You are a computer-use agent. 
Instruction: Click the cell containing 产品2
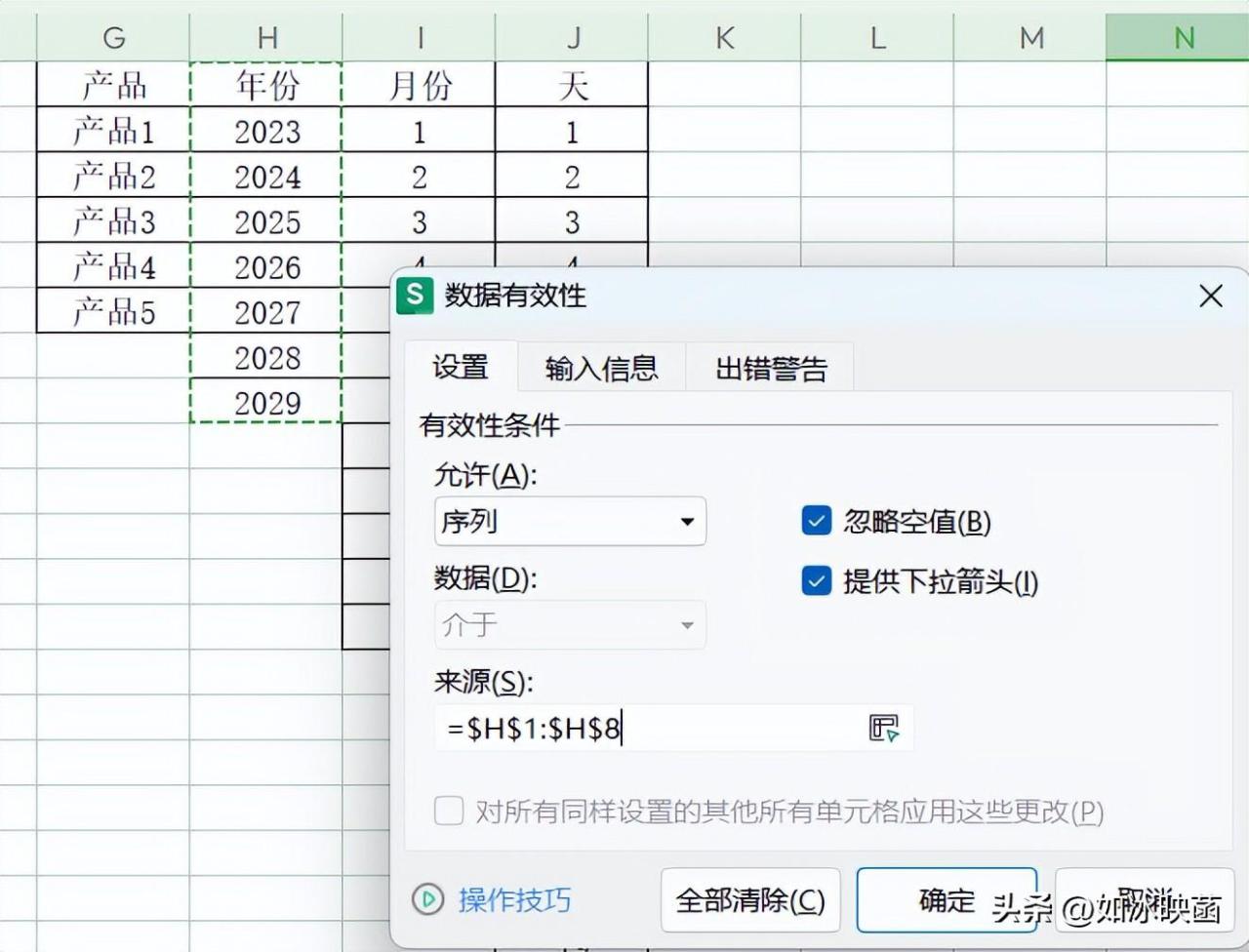pyautogui.click(x=113, y=176)
